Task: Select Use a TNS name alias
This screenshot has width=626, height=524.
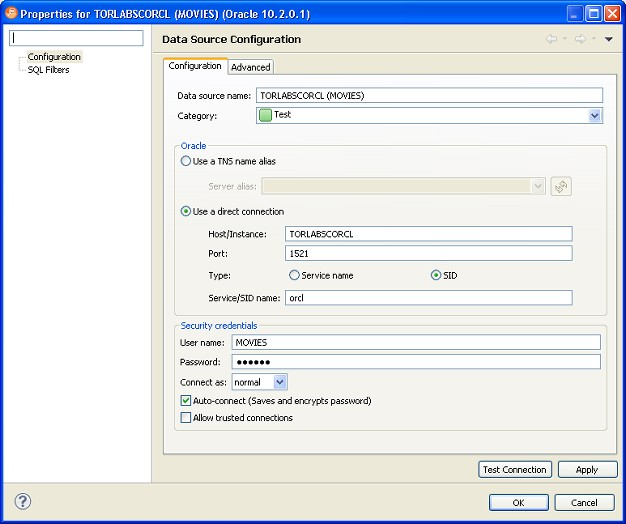Action: click(x=186, y=161)
